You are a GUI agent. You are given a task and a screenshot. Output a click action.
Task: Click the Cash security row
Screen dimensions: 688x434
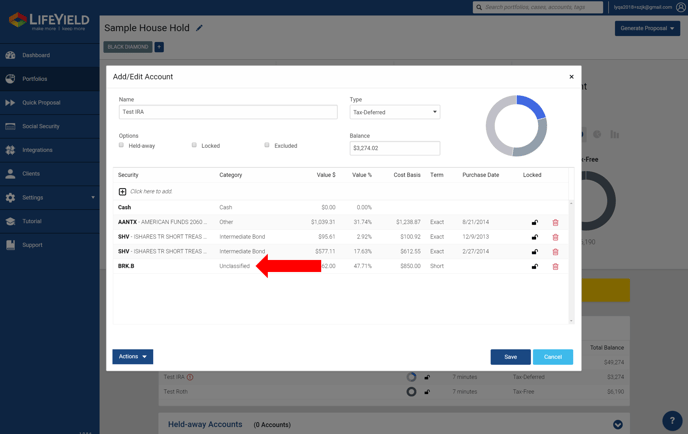pos(340,208)
